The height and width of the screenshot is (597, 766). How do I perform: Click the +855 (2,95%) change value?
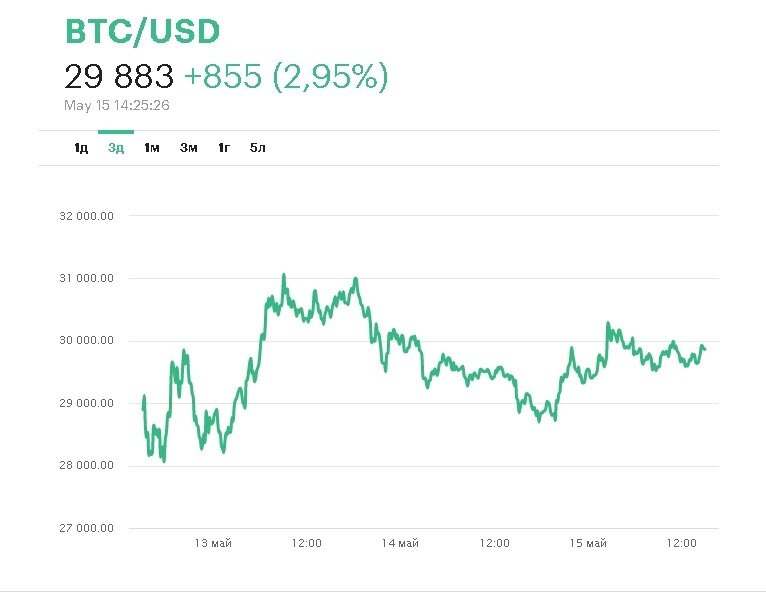286,76
